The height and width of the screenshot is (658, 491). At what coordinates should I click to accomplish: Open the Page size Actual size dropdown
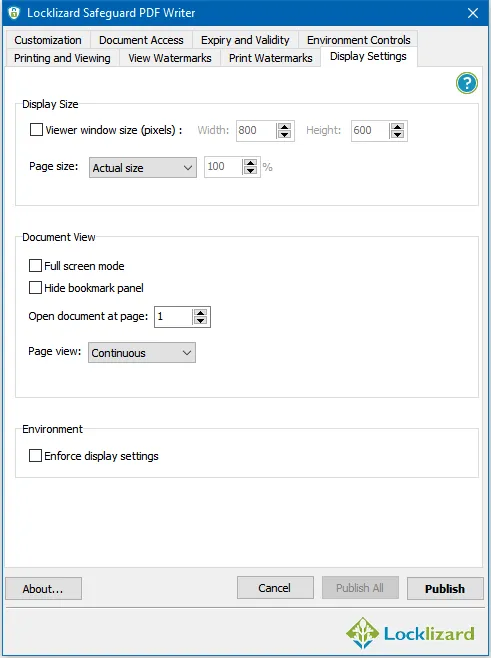pyautogui.click(x=143, y=168)
